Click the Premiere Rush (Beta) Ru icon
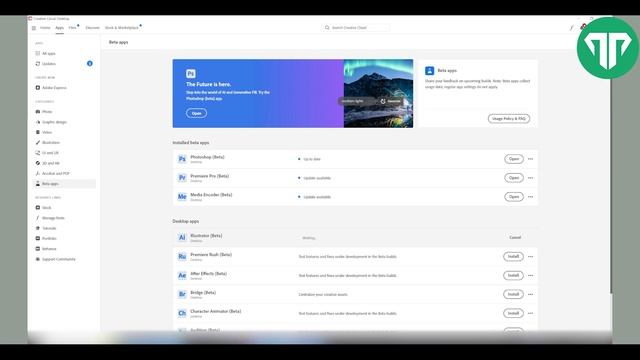This screenshot has width=640, height=360. (182, 256)
